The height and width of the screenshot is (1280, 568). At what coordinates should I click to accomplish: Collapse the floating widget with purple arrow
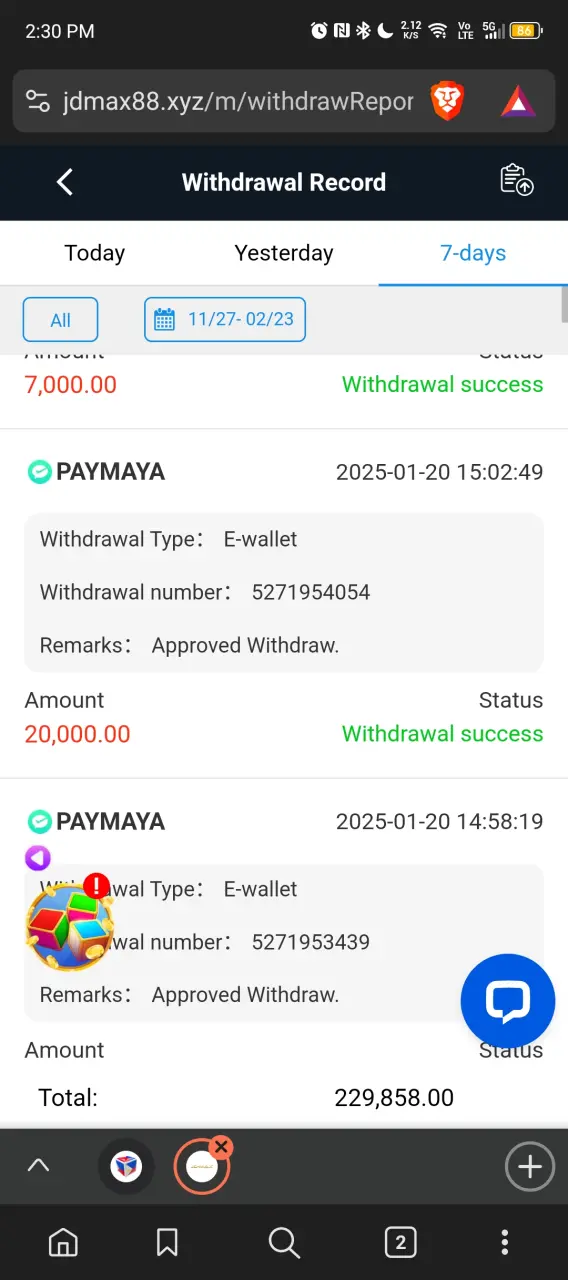tap(38, 858)
